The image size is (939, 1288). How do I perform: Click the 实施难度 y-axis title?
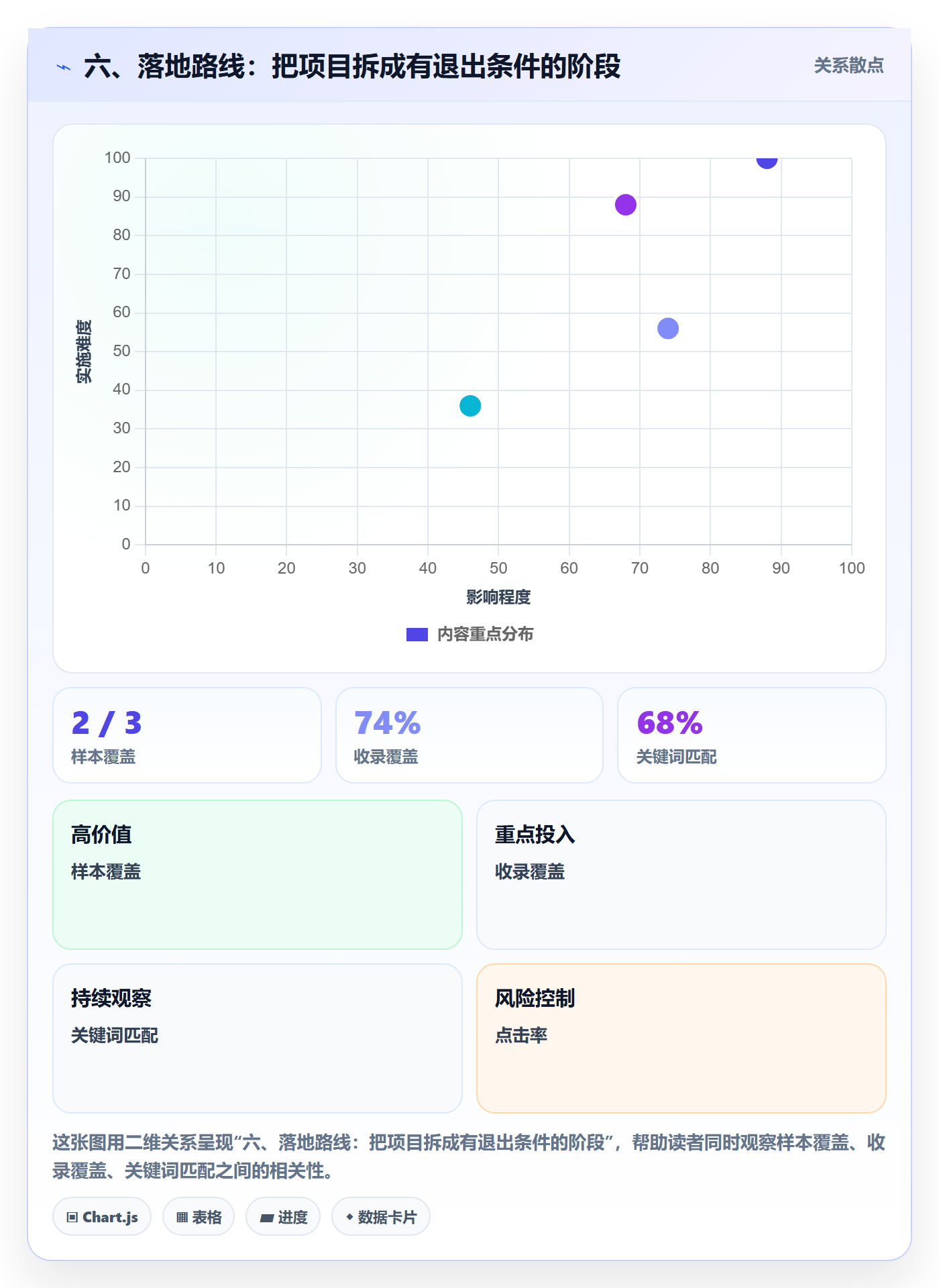click(84, 352)
